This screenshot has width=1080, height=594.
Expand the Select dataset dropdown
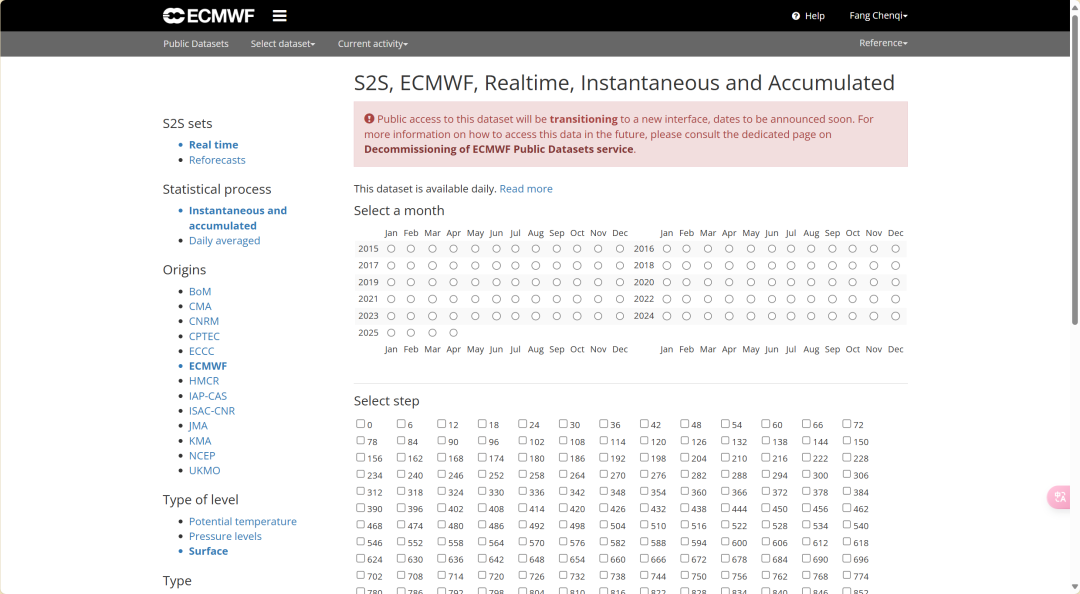pyautogui.click(x=282, y=43)
